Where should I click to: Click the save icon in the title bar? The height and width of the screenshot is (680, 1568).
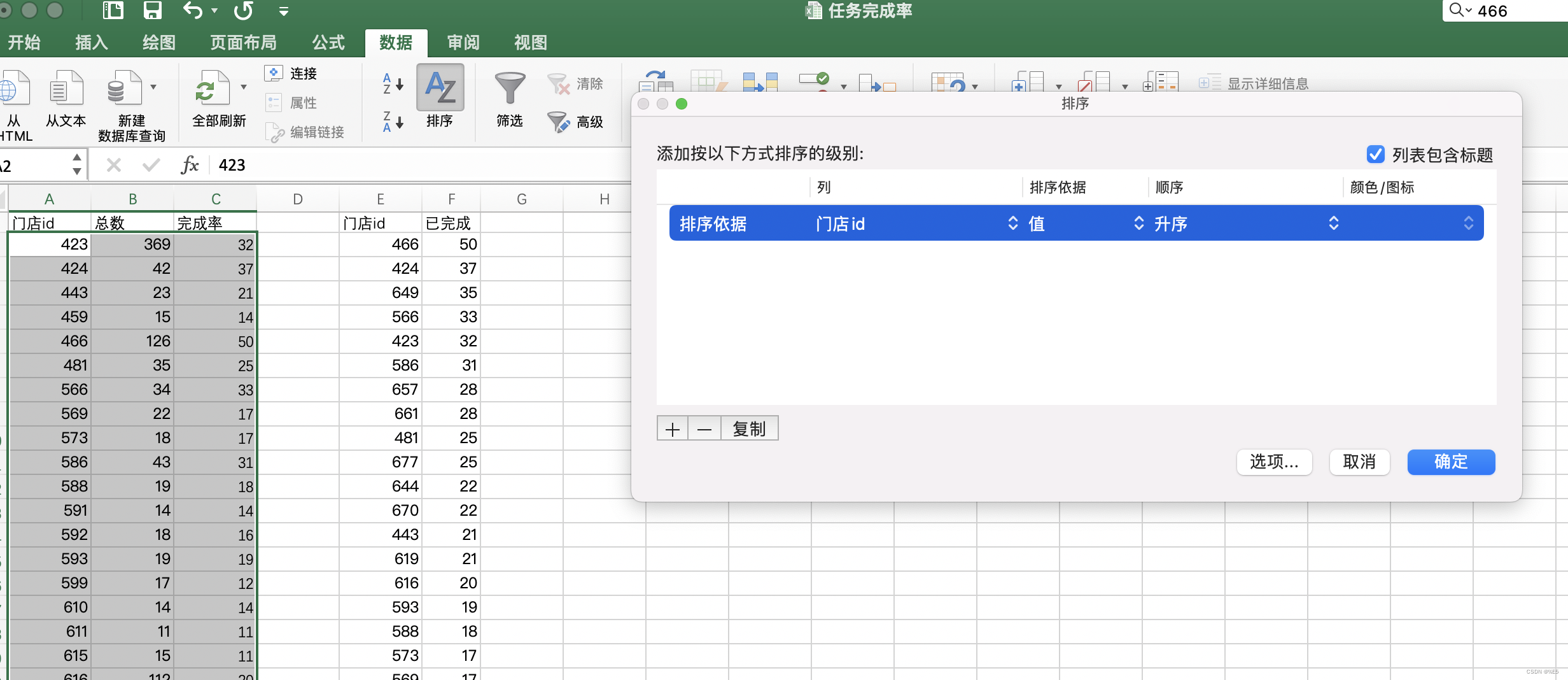(x=153, y=10)
